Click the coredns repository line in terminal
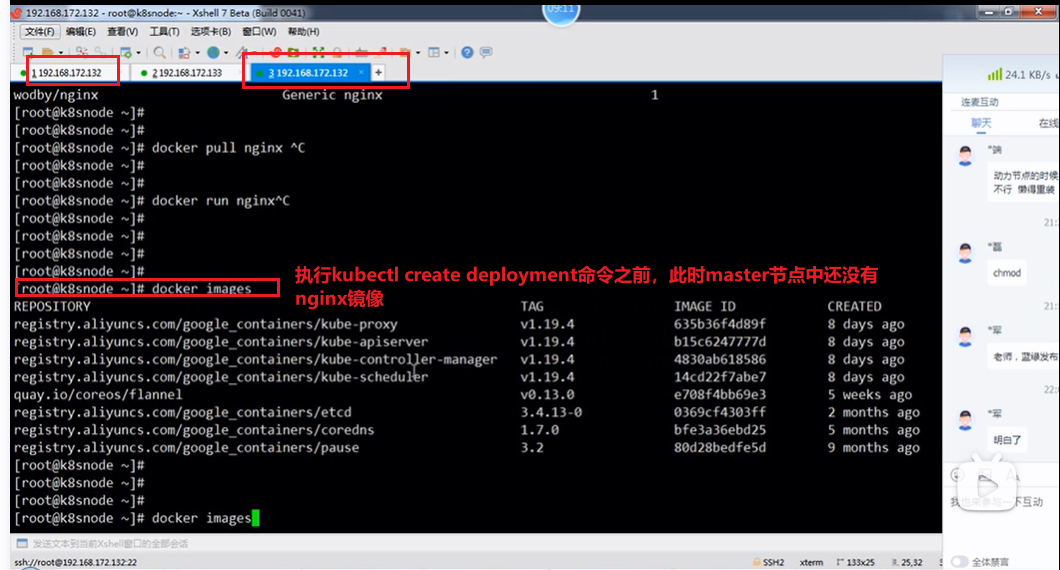This screenshot has width=1060, height=570. click(x=194, y=429)
